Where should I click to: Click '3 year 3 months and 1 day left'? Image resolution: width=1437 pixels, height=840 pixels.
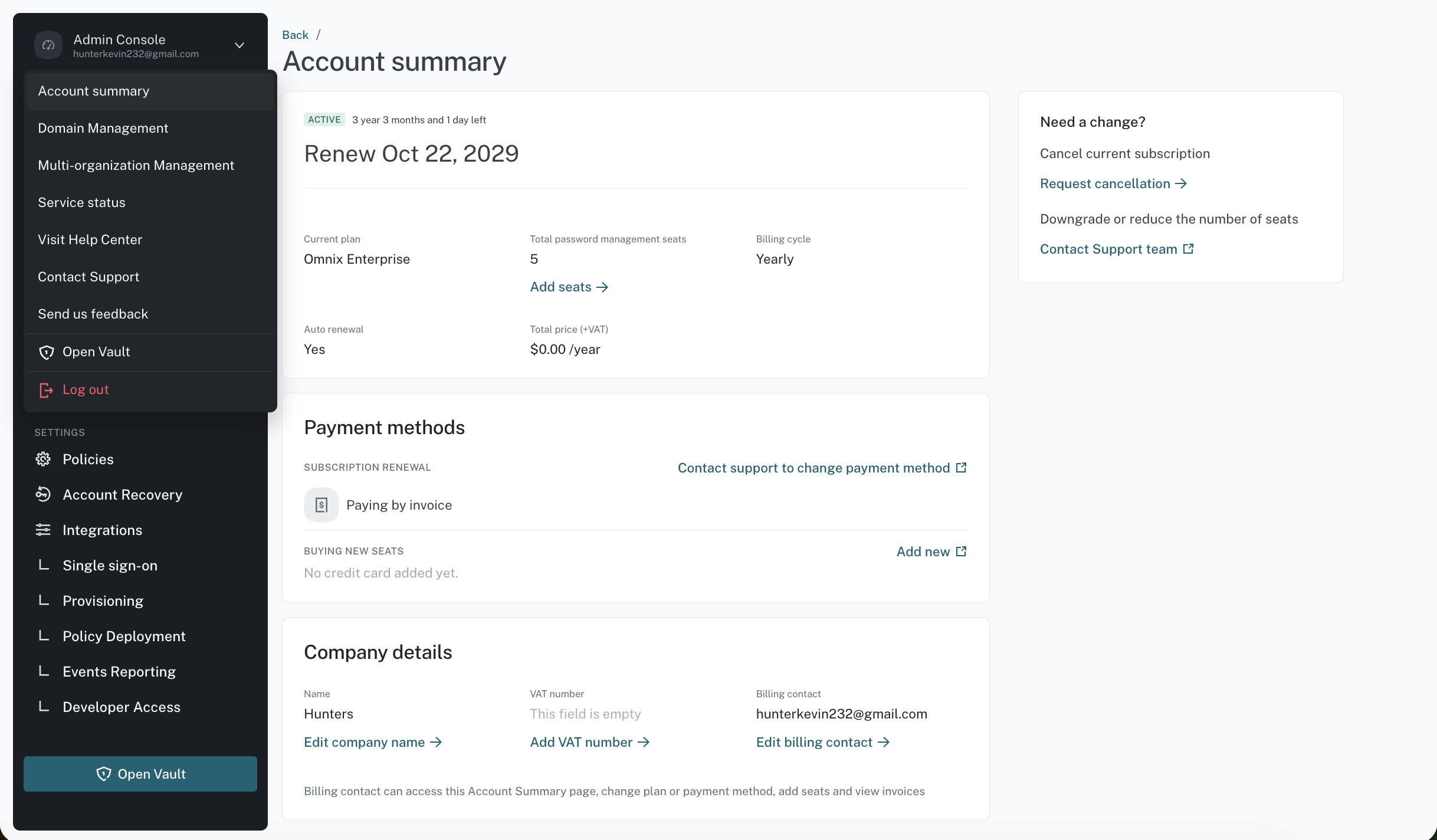pos(419,120)
